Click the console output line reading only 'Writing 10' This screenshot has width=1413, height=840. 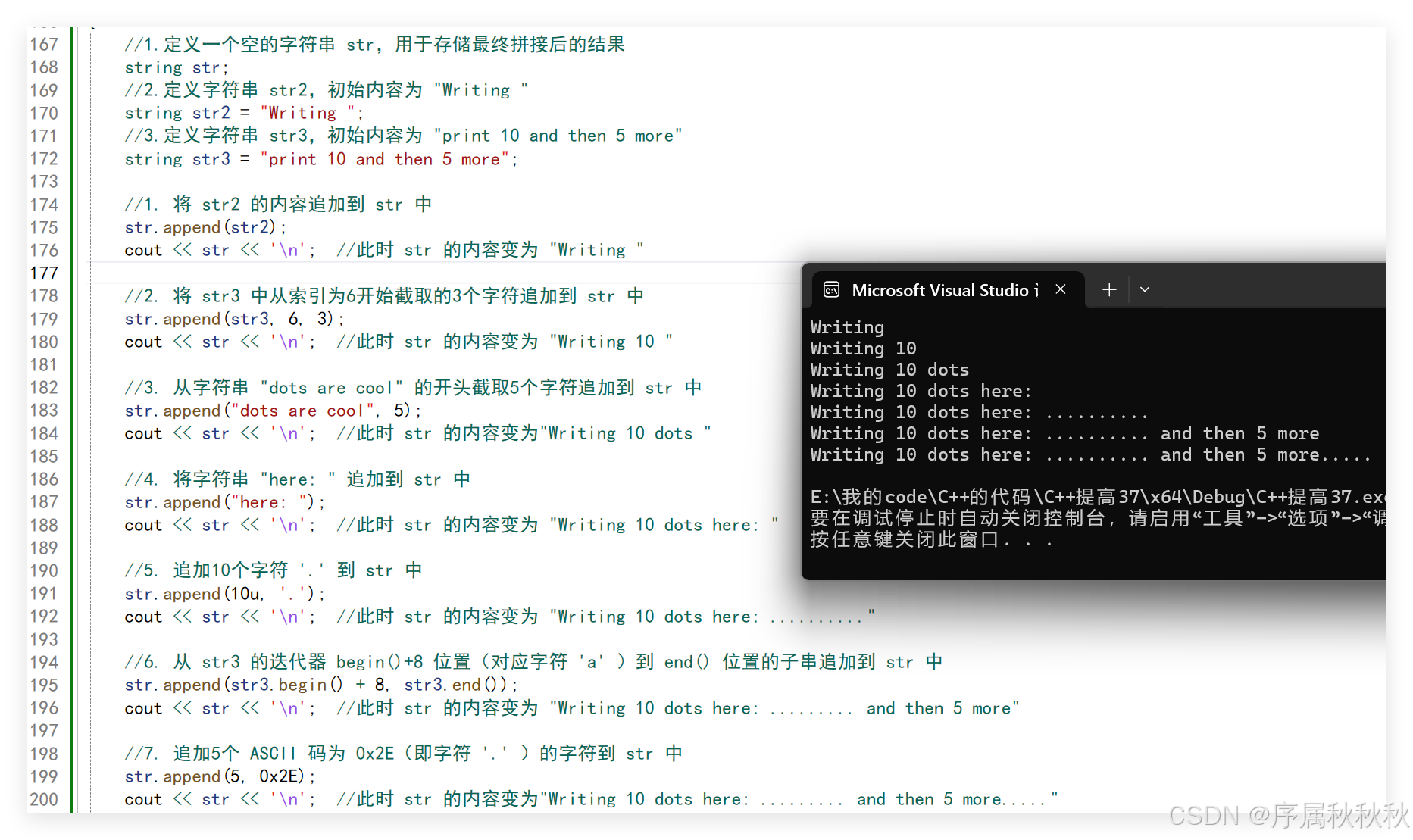pos(863,348)
